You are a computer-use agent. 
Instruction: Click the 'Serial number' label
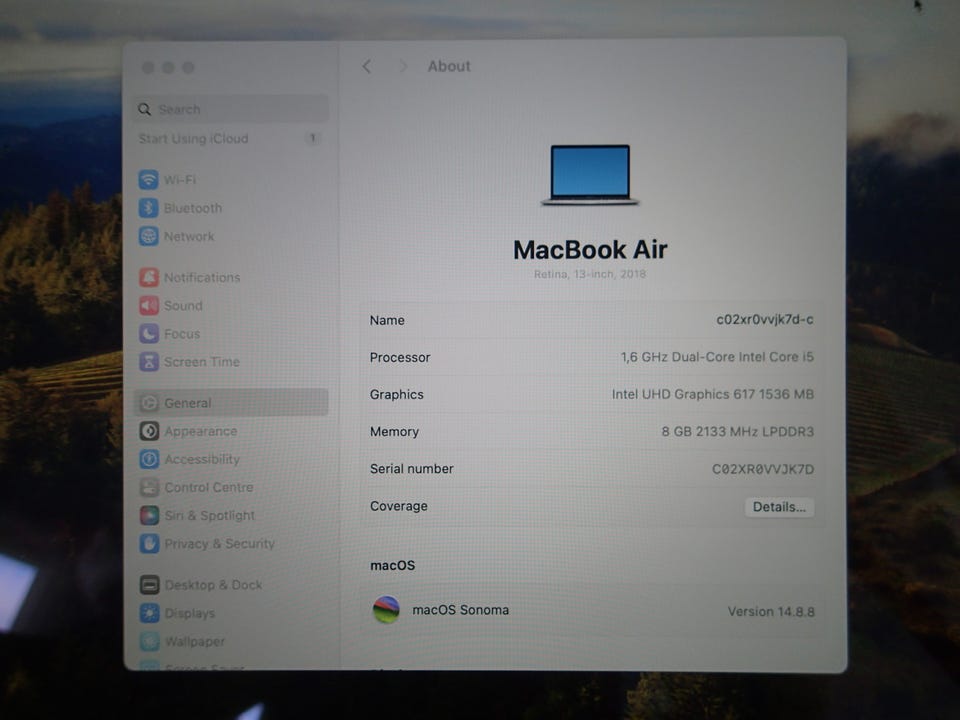coord(411,468)
